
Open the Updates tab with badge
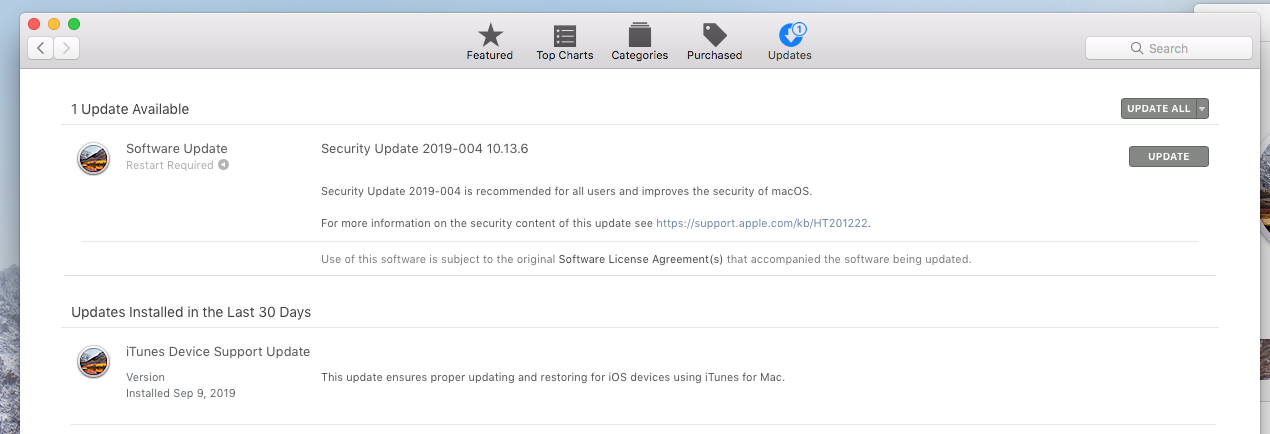[x=789, y=42]
